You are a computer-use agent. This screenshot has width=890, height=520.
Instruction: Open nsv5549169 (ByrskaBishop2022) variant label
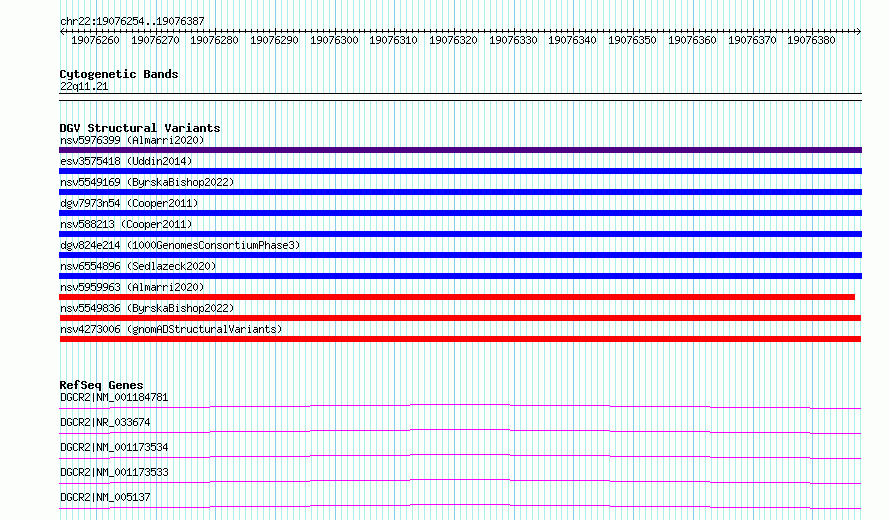point(147,182)
